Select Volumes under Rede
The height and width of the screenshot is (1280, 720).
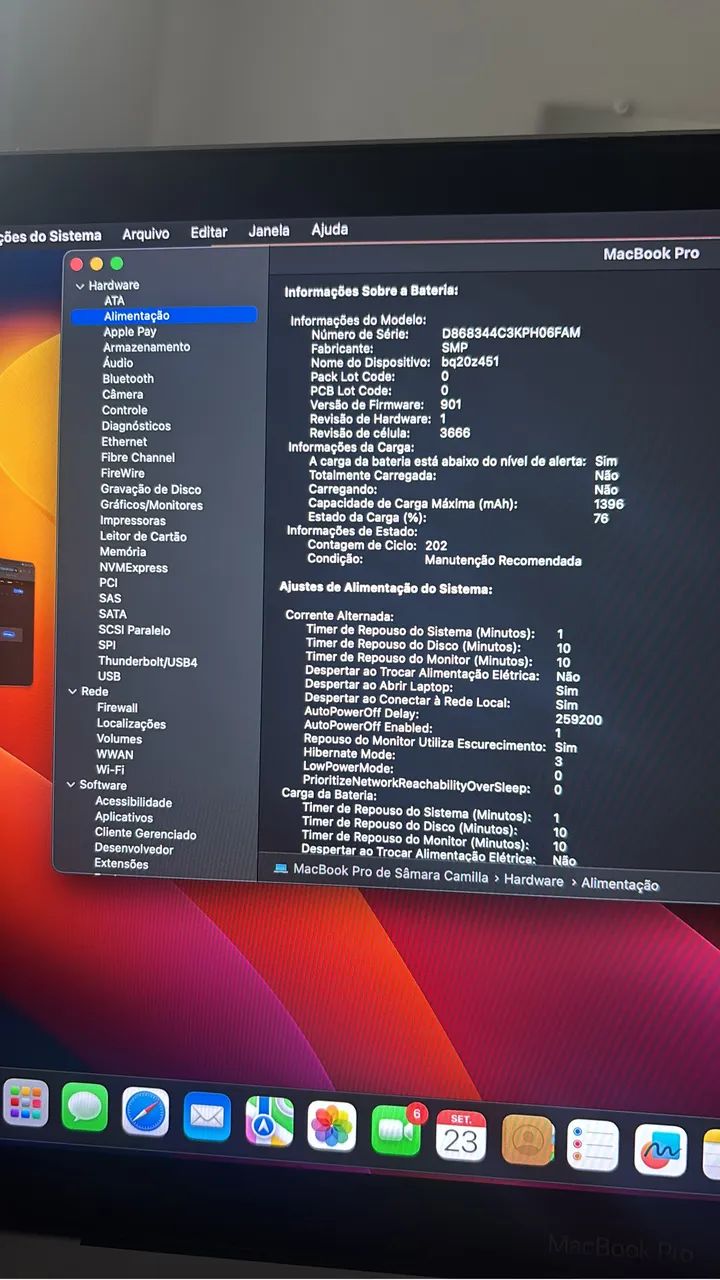[119, 739]
